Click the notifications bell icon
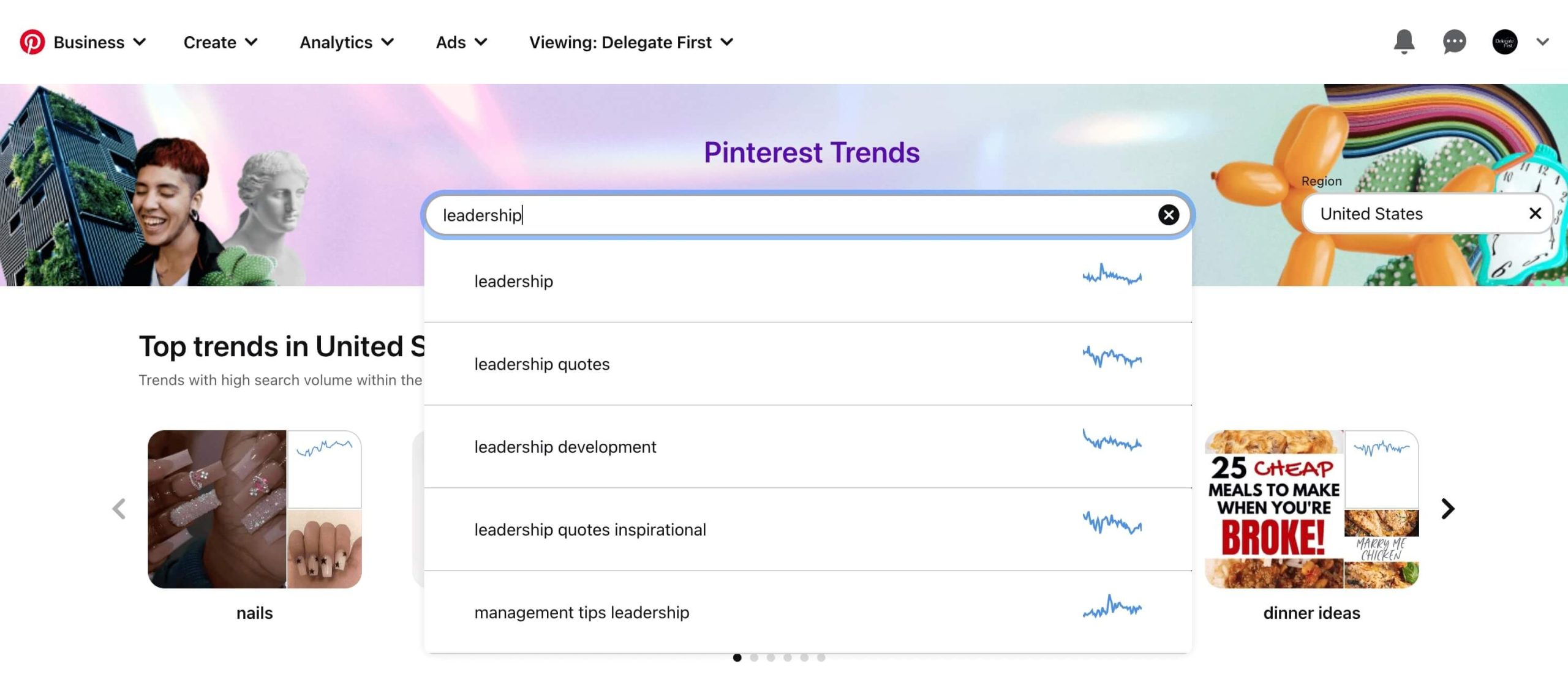The height and width of the screenshot is (699, 1568). click(1404, 41)
